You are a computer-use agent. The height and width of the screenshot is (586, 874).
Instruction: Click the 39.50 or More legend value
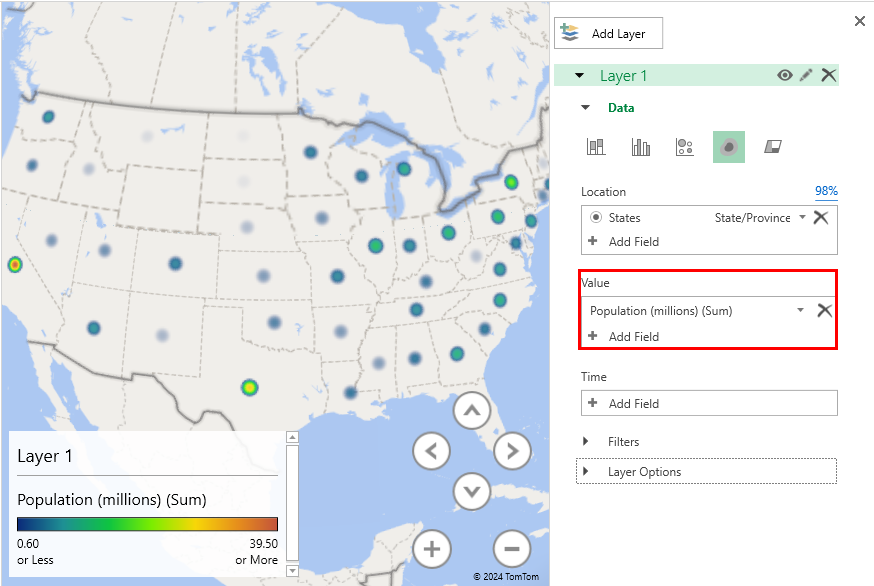[257, 551]
